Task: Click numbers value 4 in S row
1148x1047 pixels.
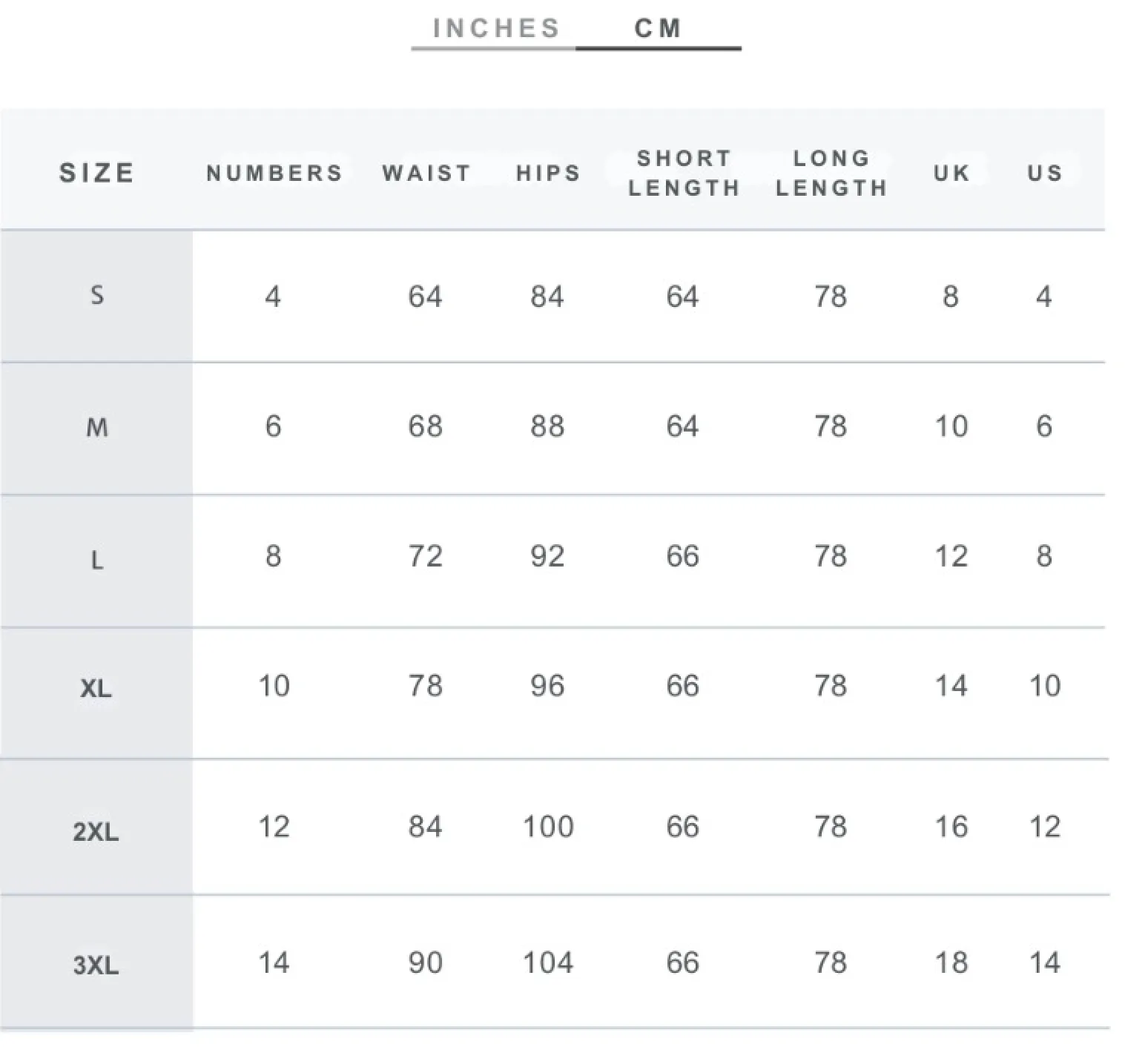Action: [x=273, y=297]
